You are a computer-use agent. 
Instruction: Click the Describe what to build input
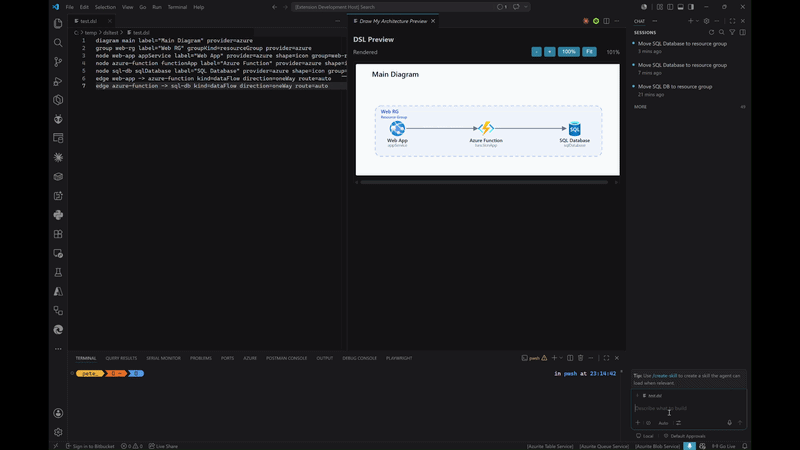tap(689, 408)
